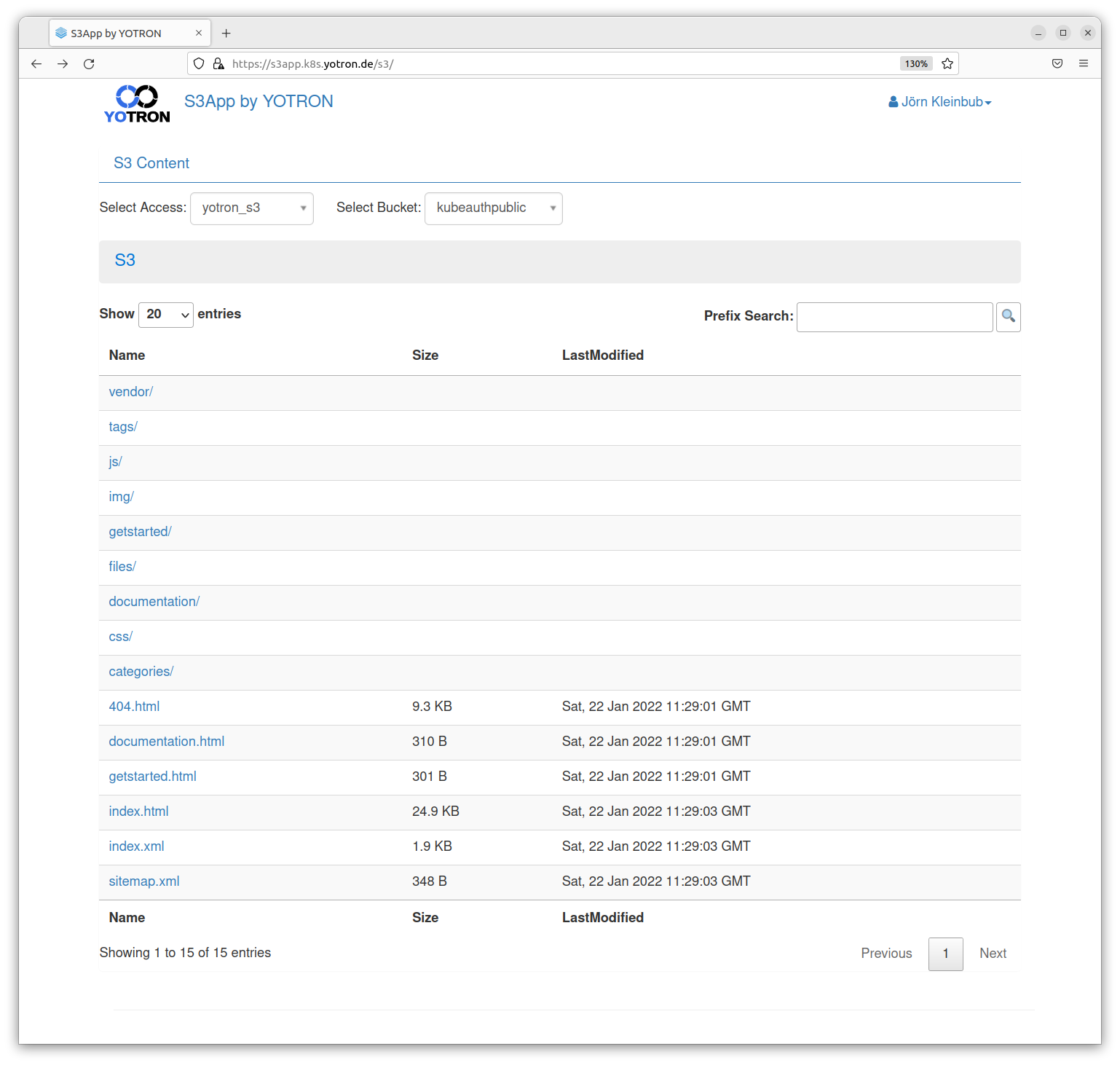1120x1065 pixels.
Task: Open the Firefox application menu
Action: pyautogui.click(x=1083, y=64)
